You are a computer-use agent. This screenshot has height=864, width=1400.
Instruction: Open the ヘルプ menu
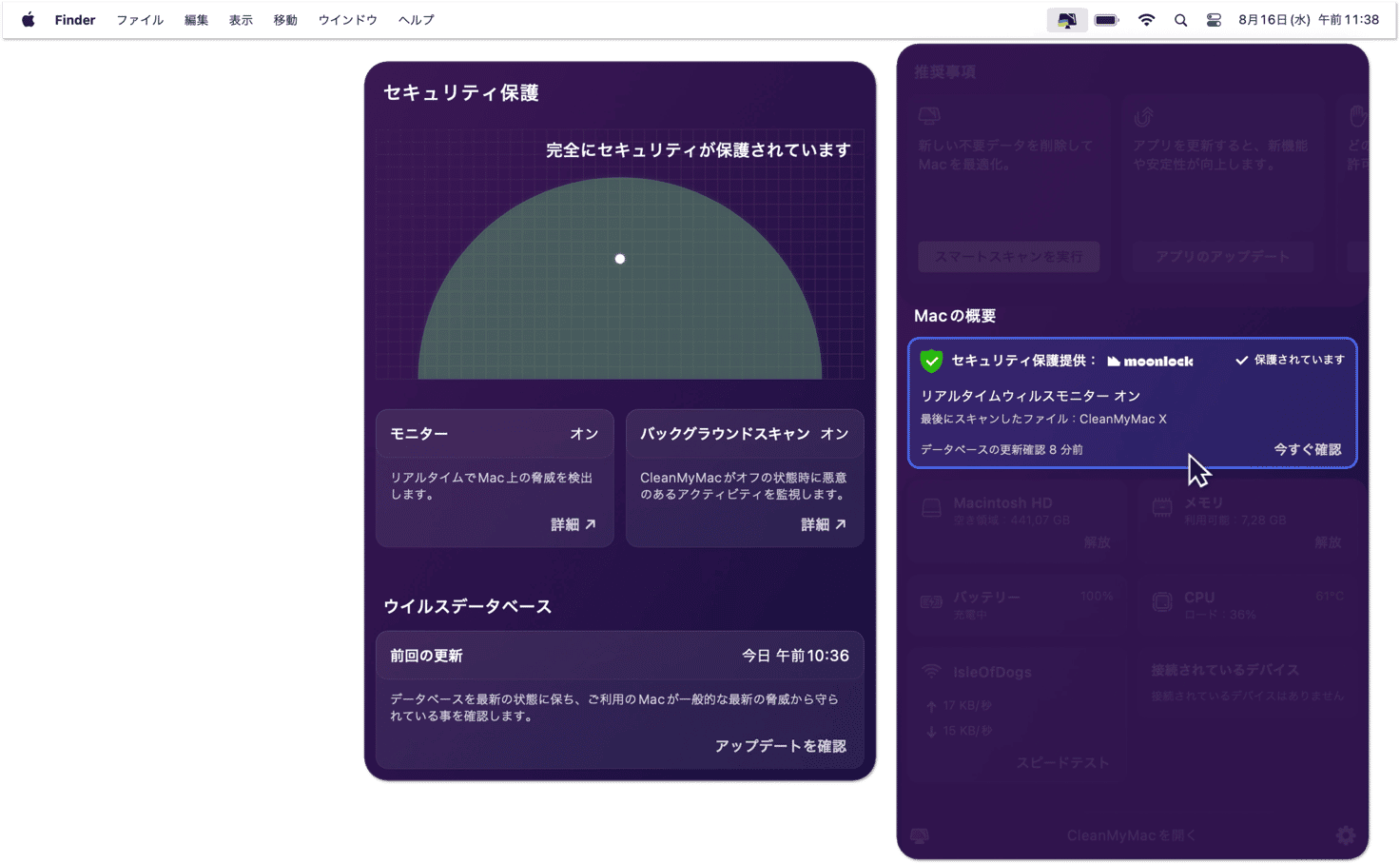pyautogui.click(x=416, y=20)
